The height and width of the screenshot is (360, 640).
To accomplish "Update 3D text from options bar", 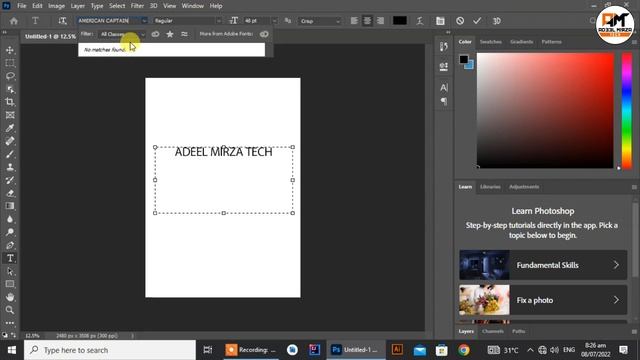I will 496,21.
